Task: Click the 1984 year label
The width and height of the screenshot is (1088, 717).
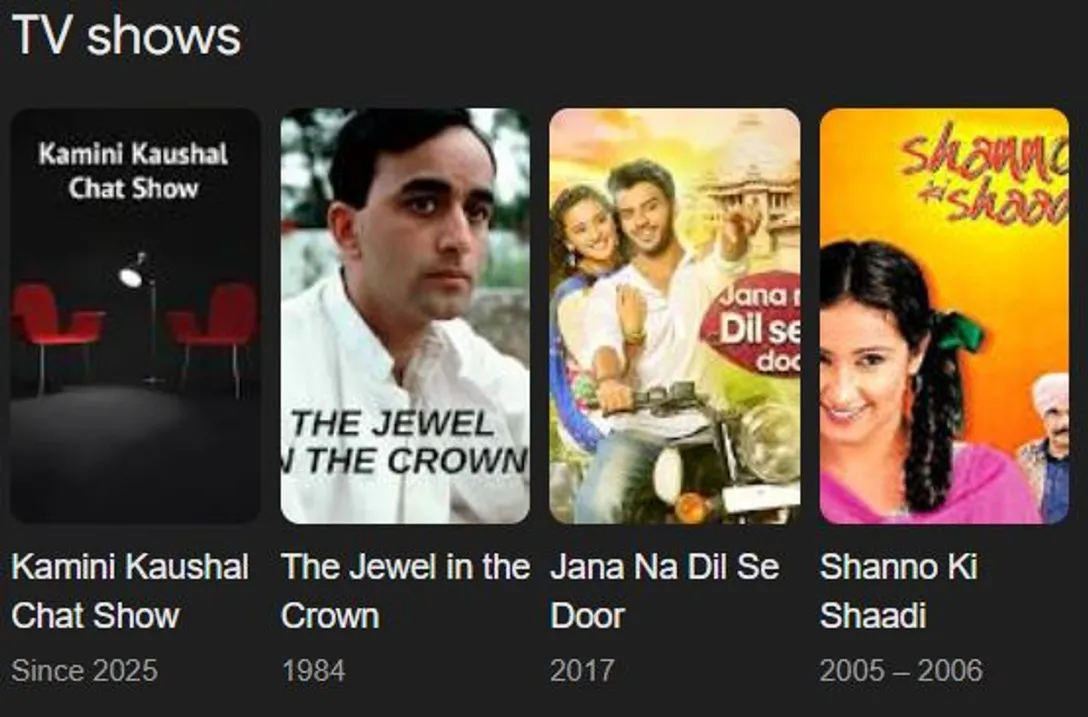Action: (x=313, y=670)
